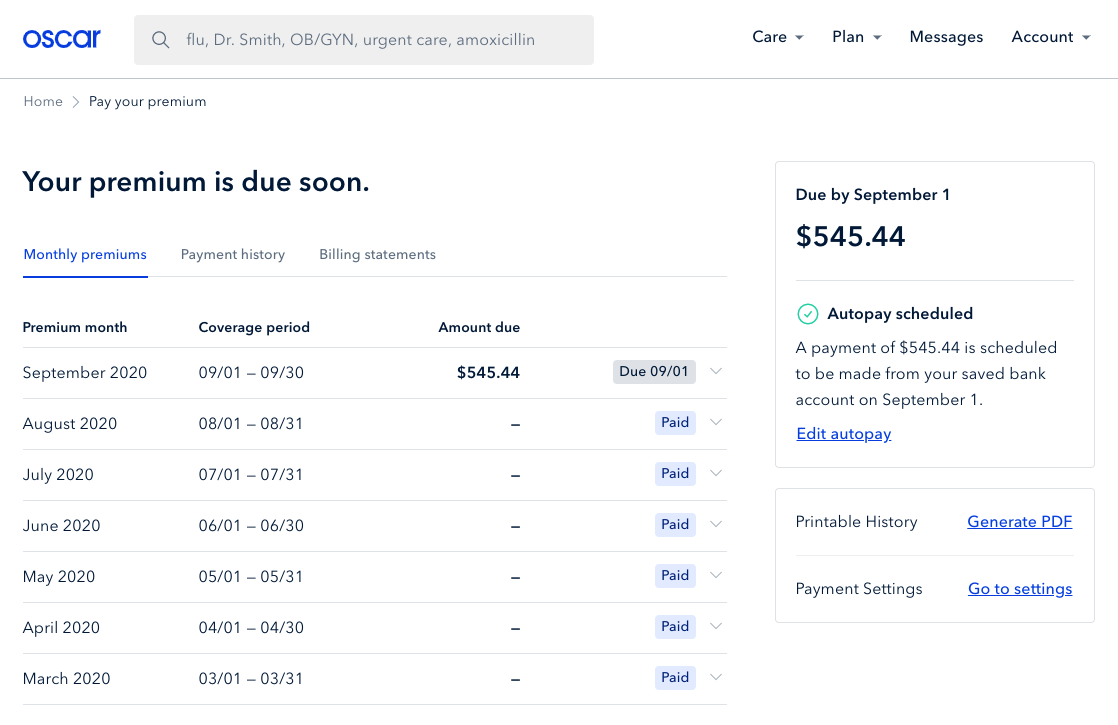Click the Edit autopay link
Screen dimensions: 1118x725
click(844, 434)
